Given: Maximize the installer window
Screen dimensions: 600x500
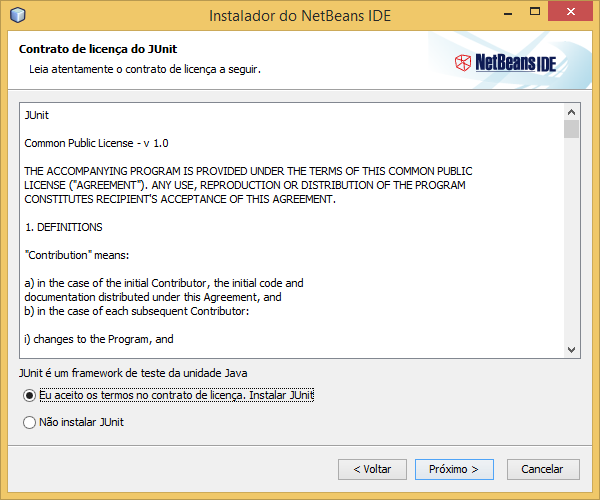Looking at the screenshot, I should pyautogui.click(x=535, y=11).
